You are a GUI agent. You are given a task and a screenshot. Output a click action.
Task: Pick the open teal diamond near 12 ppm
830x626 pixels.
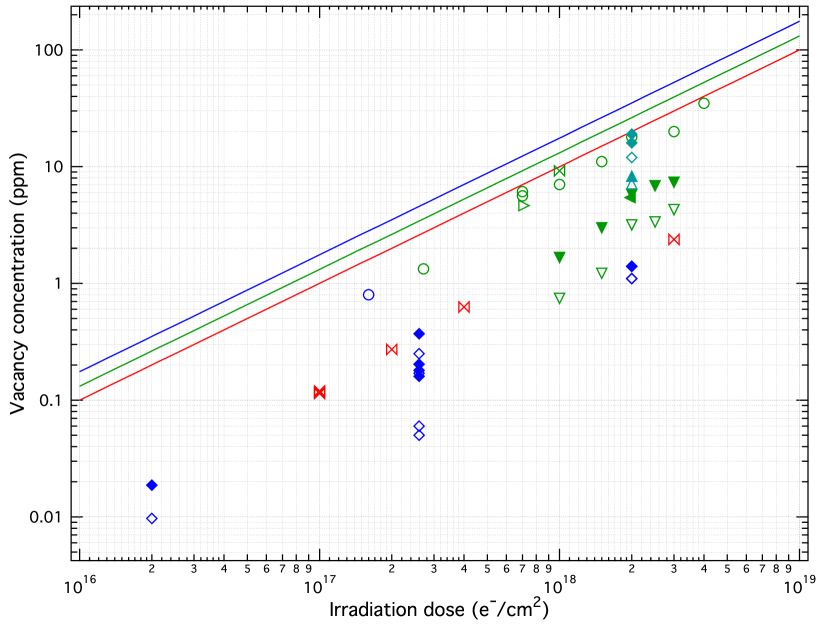[x=631, y=157]
